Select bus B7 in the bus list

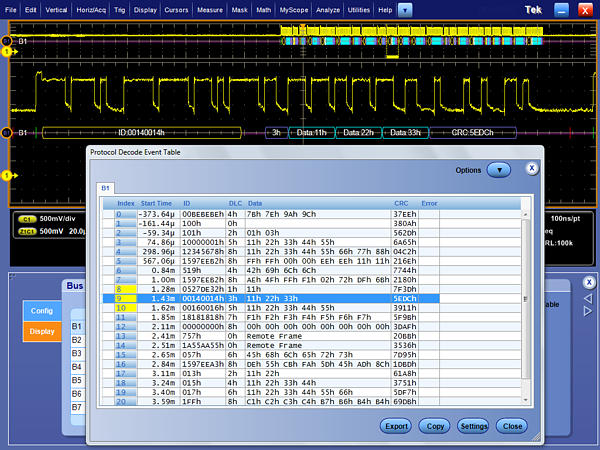pyautogui.click(x=76, y=408)
